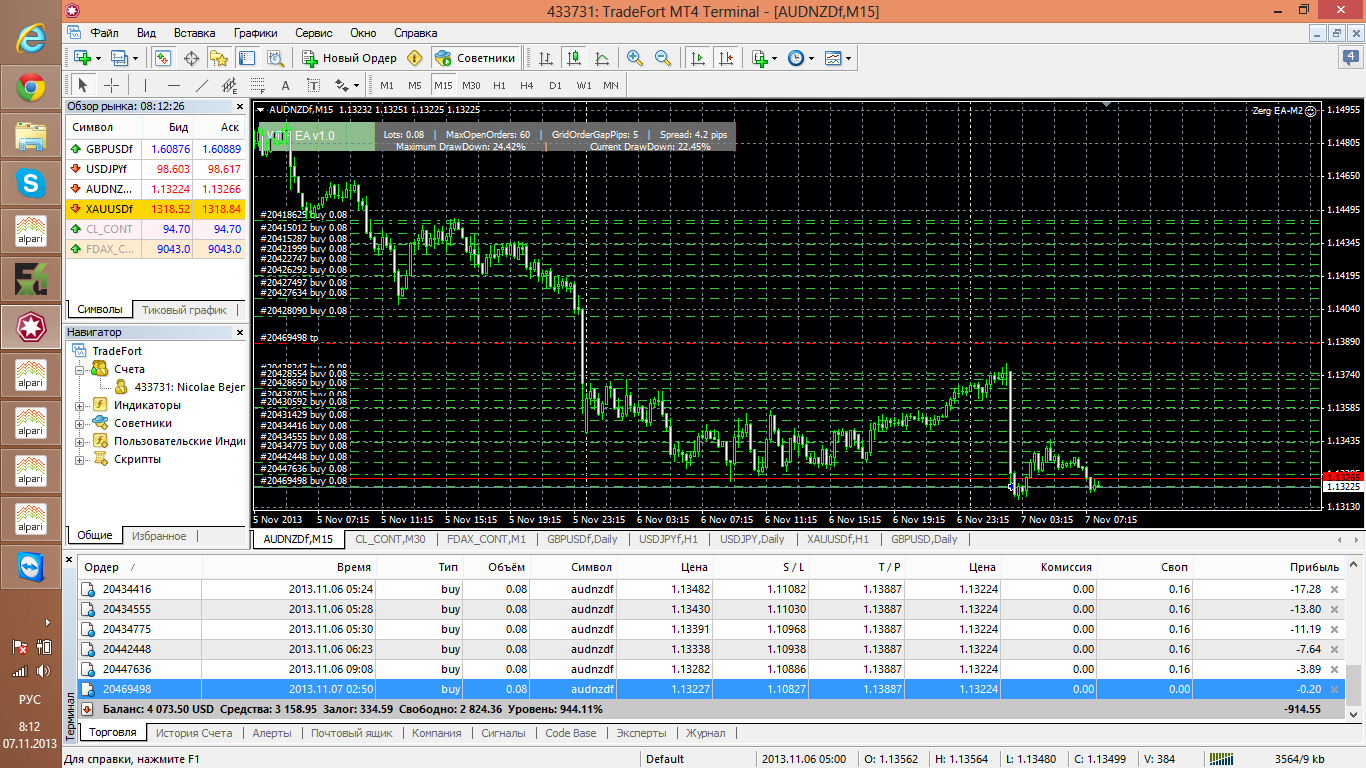Open the История Счета terminal tab
The image size is (1366, 768).
coord(194,733)
